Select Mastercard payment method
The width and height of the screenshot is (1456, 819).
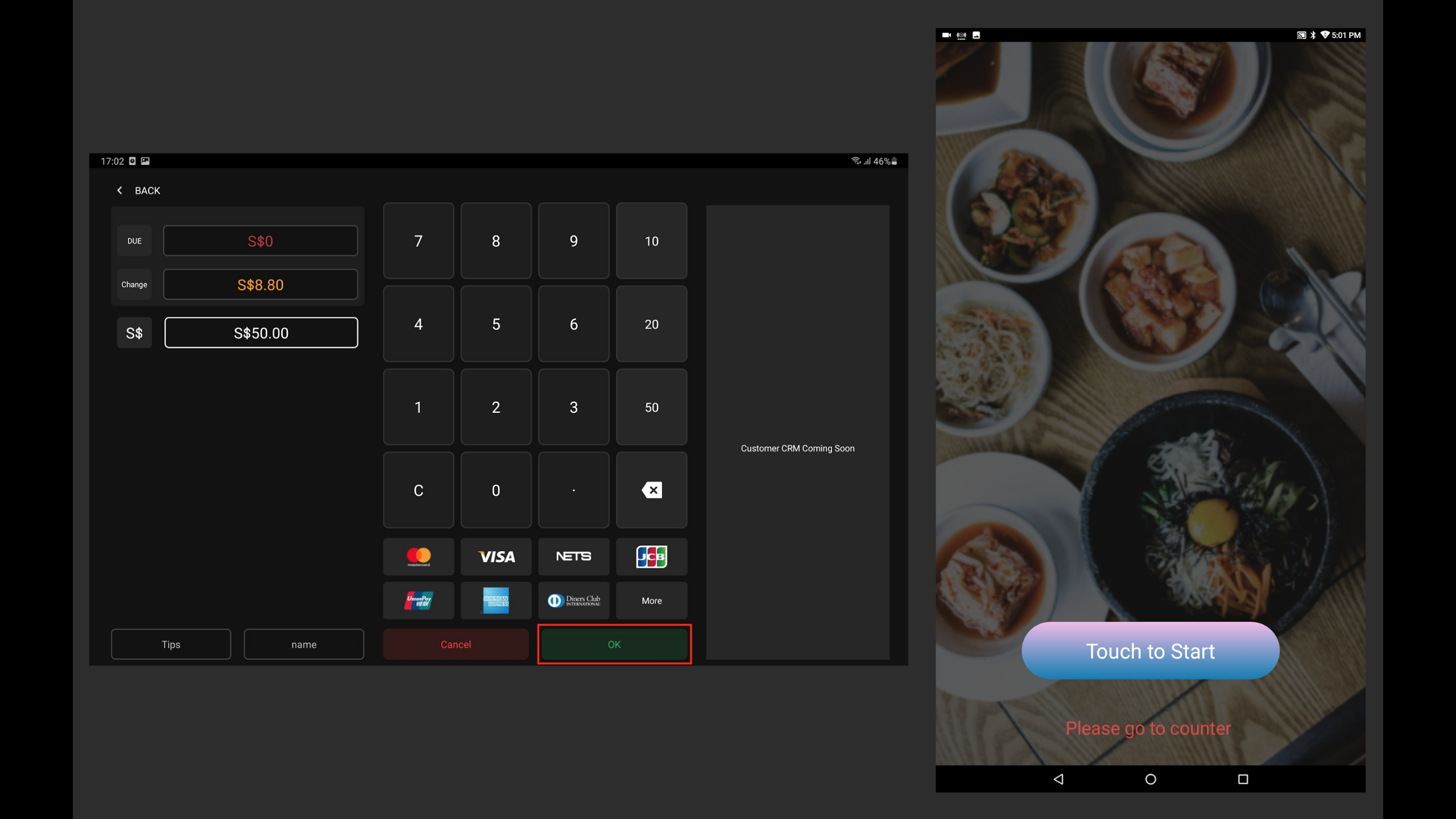click(x=418, y=556)
